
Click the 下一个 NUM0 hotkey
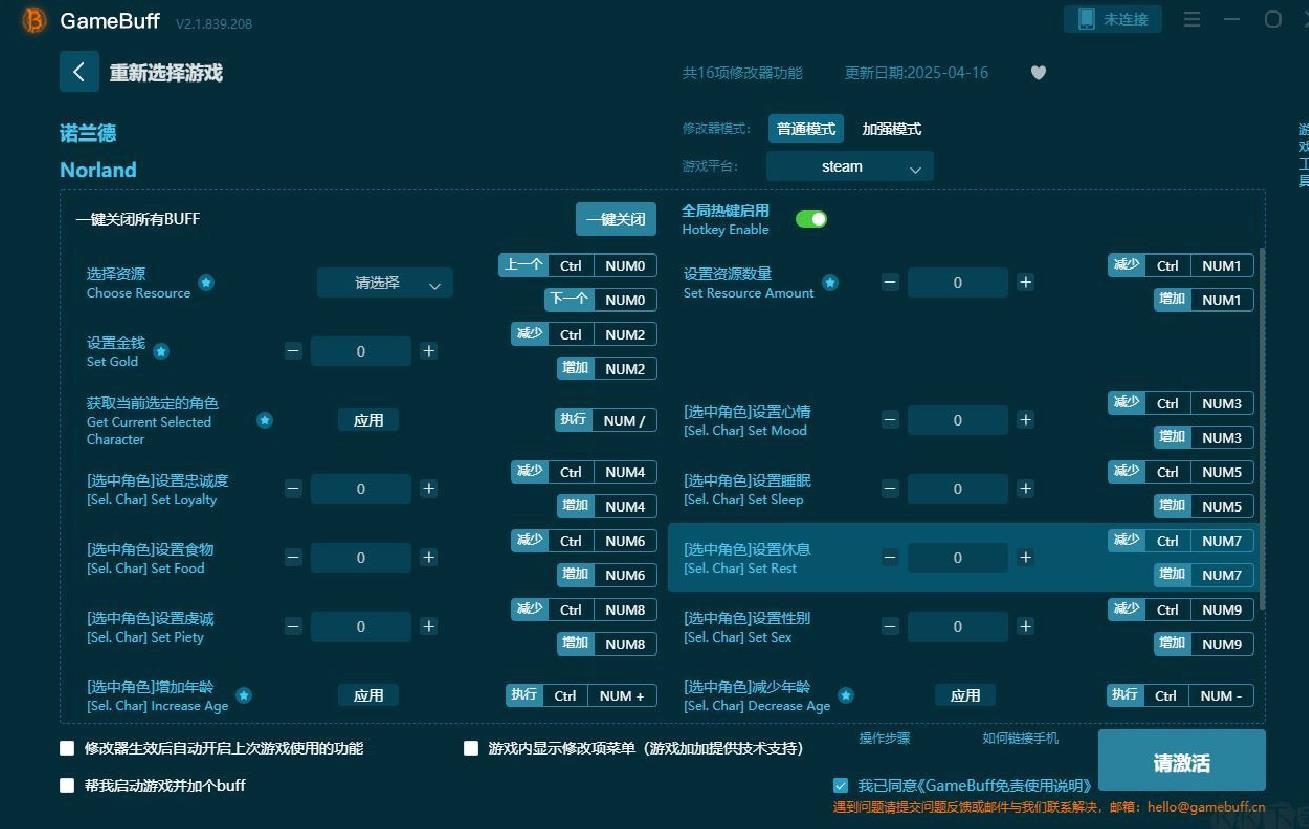[x=601, y=299]
